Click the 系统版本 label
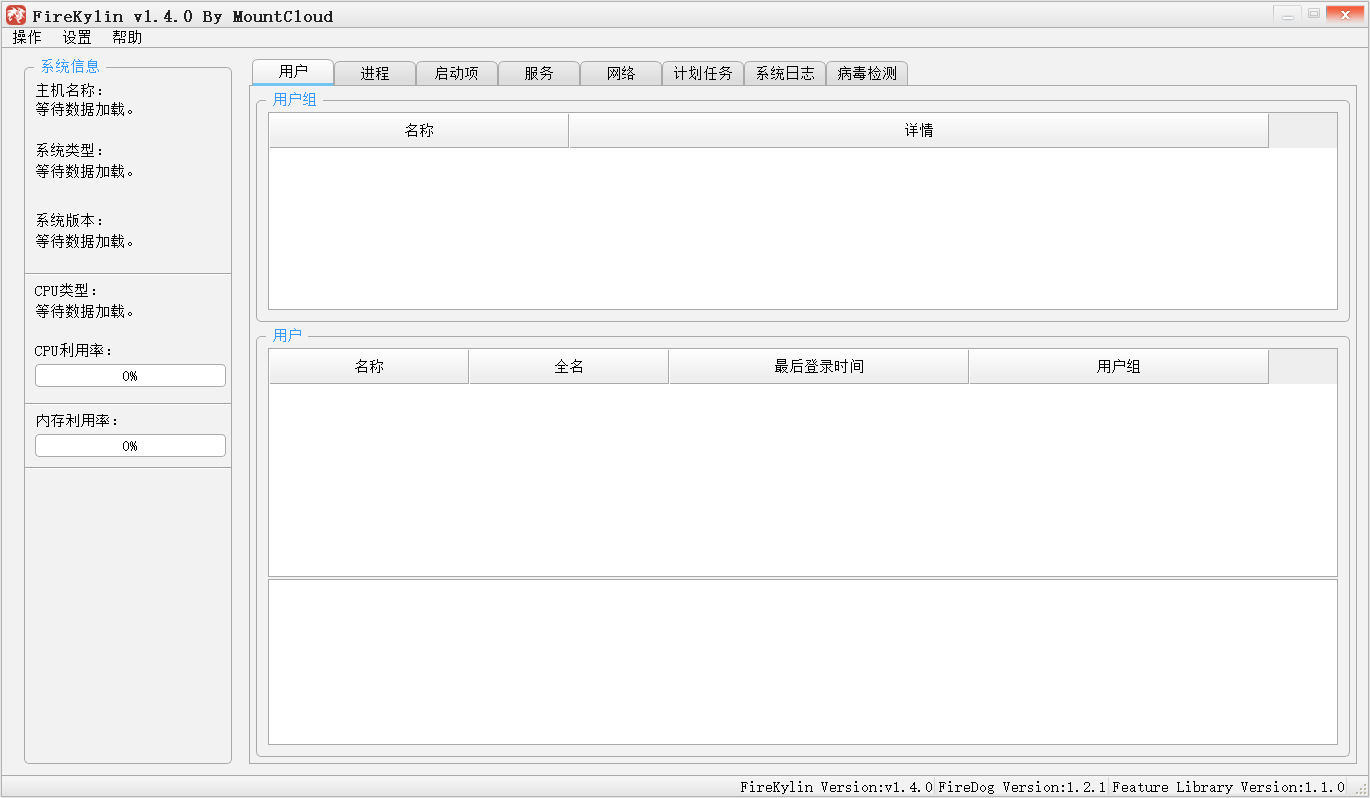This screenshot has height=798, width=1370. 70,221
